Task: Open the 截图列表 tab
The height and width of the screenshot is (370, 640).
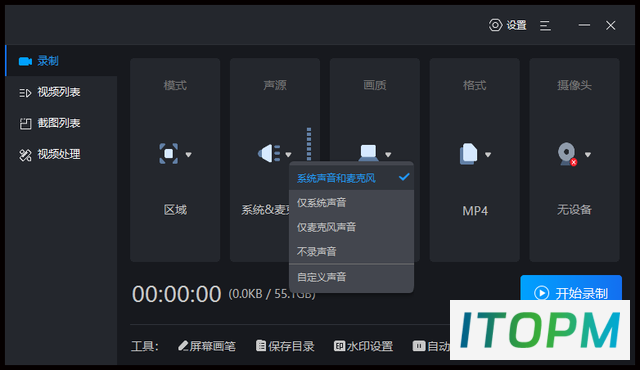Action: tap(61, 123)
